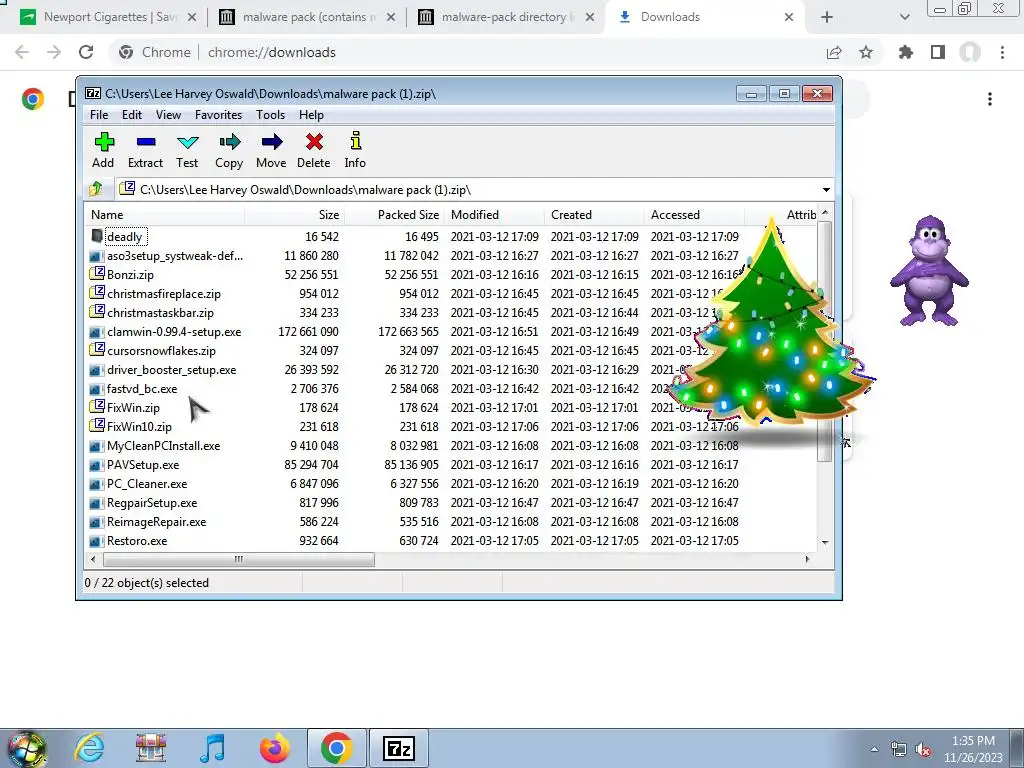Click the share page icon in address bar
1024x768 pixels.
tap(834, 52)
